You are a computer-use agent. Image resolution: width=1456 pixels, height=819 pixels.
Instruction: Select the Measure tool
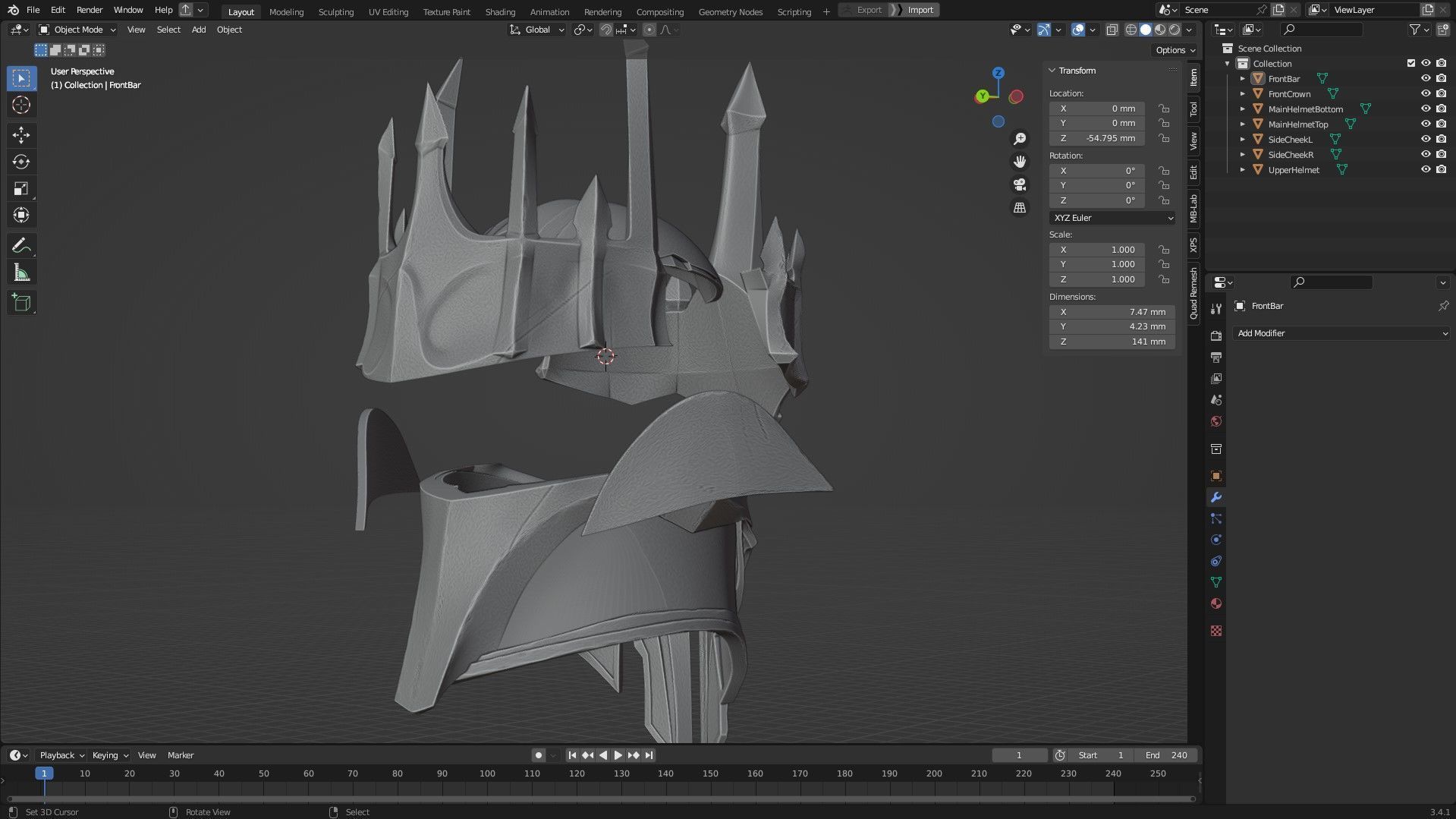21,272
